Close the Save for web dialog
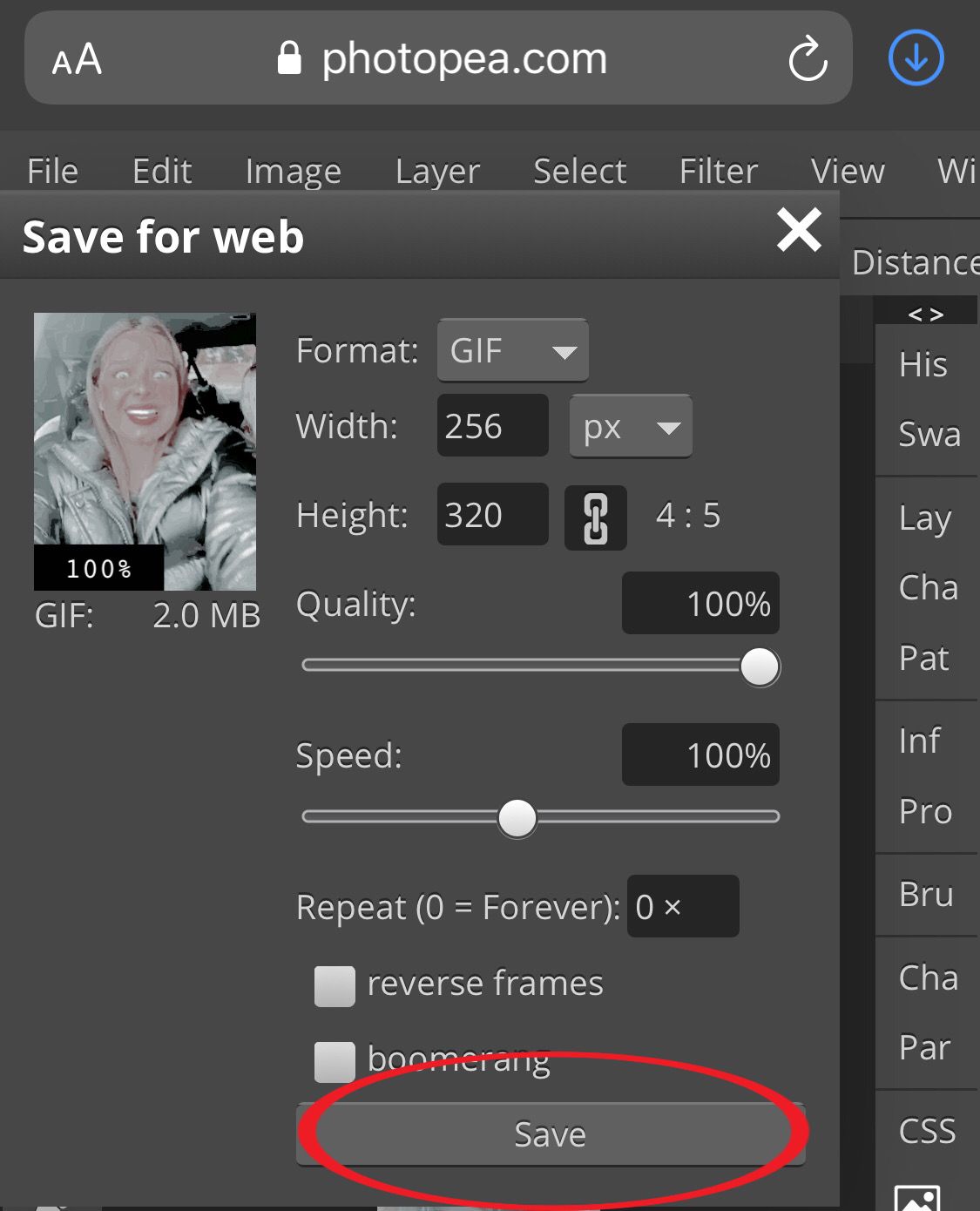Screen dimensions: 980x1211 [x=799, y=231]
